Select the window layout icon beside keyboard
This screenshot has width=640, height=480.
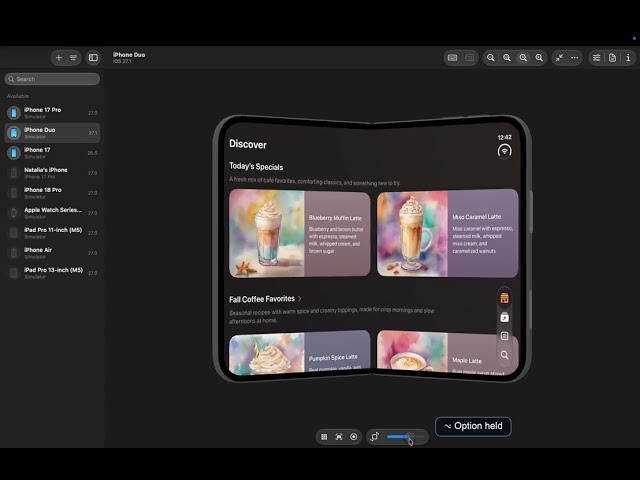pos(469,58)
